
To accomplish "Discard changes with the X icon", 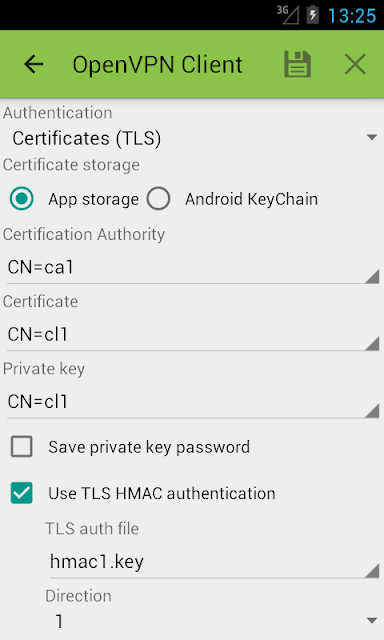I will pyautogui.click(x=355, y=64).
